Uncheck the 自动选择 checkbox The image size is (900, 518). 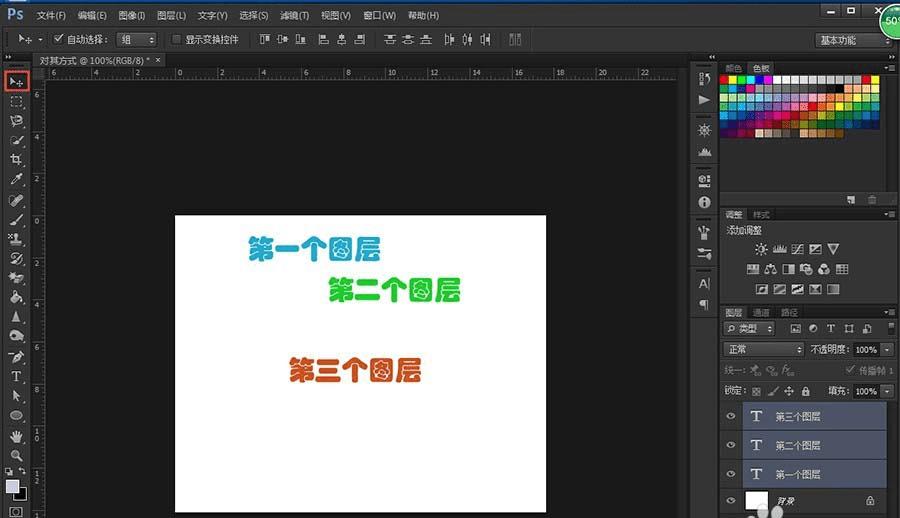[x=58, y=39]
